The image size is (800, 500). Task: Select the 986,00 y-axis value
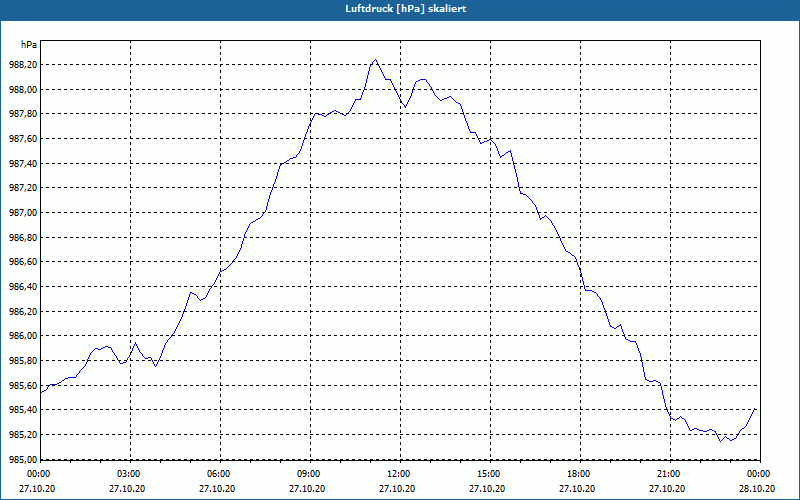[23, 336]
